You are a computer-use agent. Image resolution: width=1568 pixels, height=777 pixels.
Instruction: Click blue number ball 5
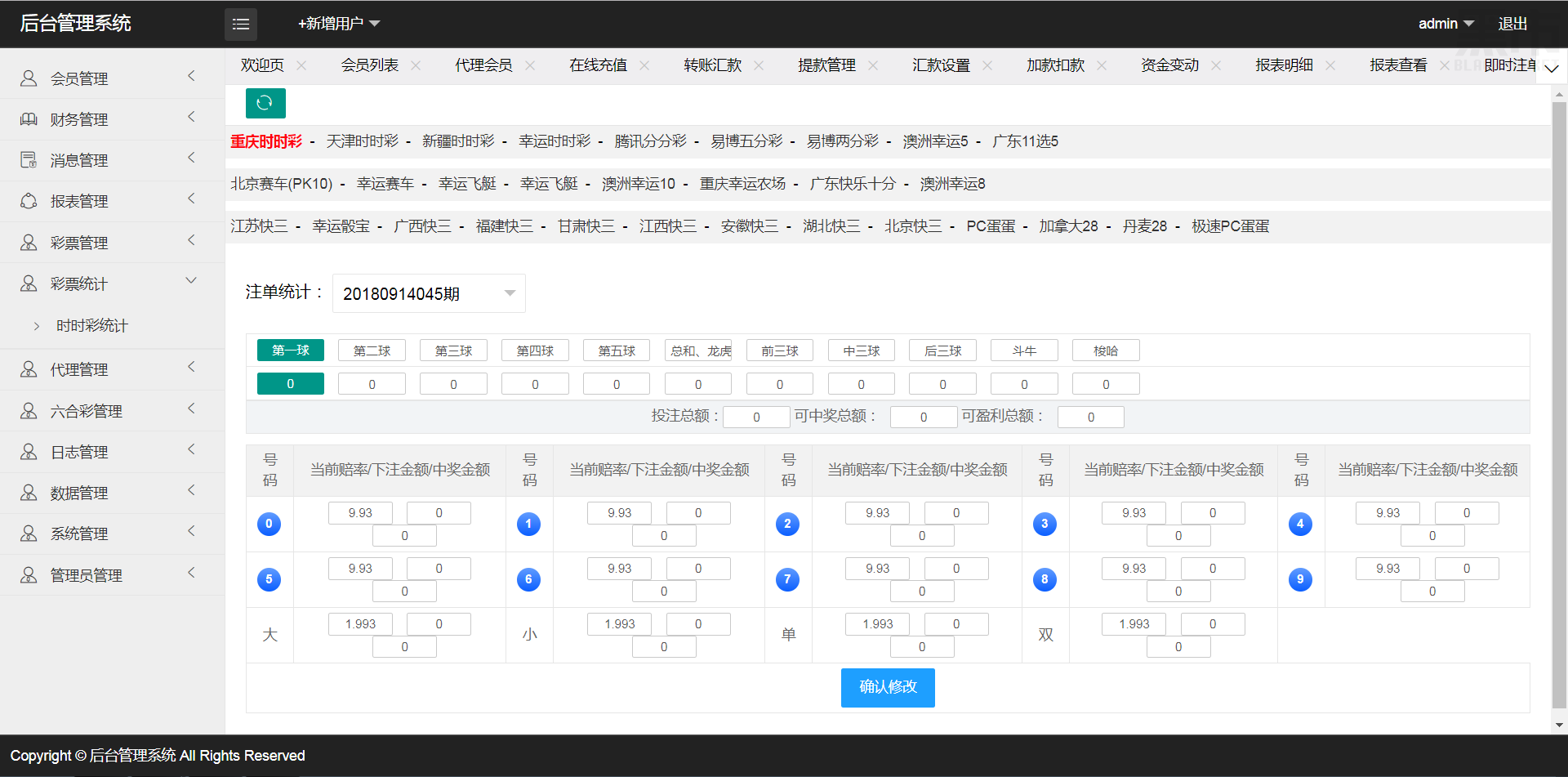tap(269, 579)
